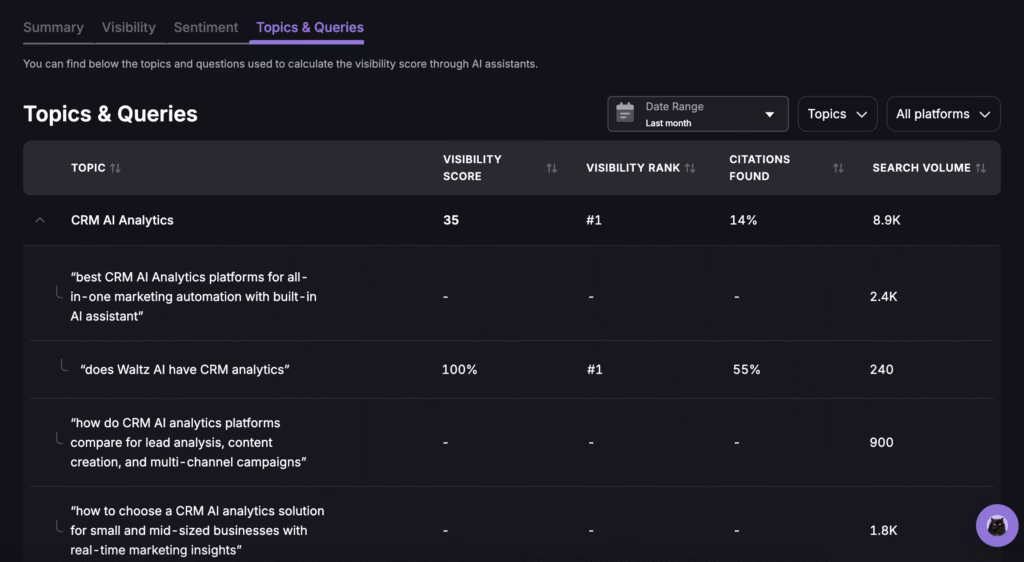
Task: Click the "does Waltz AI have CRM analytics" query
Action: click(x=185, y=370)
